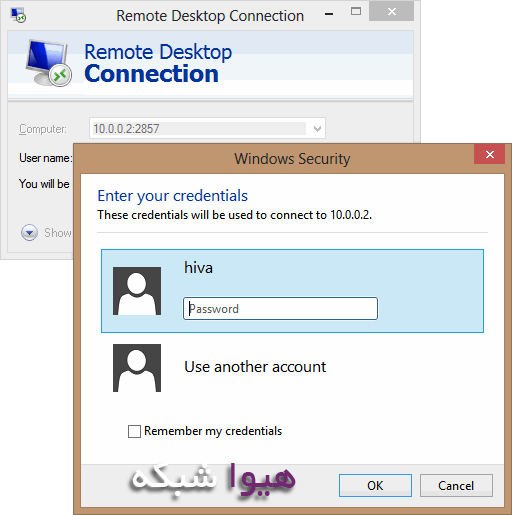The width and height of the screenshot is (512, 515).
Task: Click the Use another account avatar picture
Action: click(x=137, y=368)
